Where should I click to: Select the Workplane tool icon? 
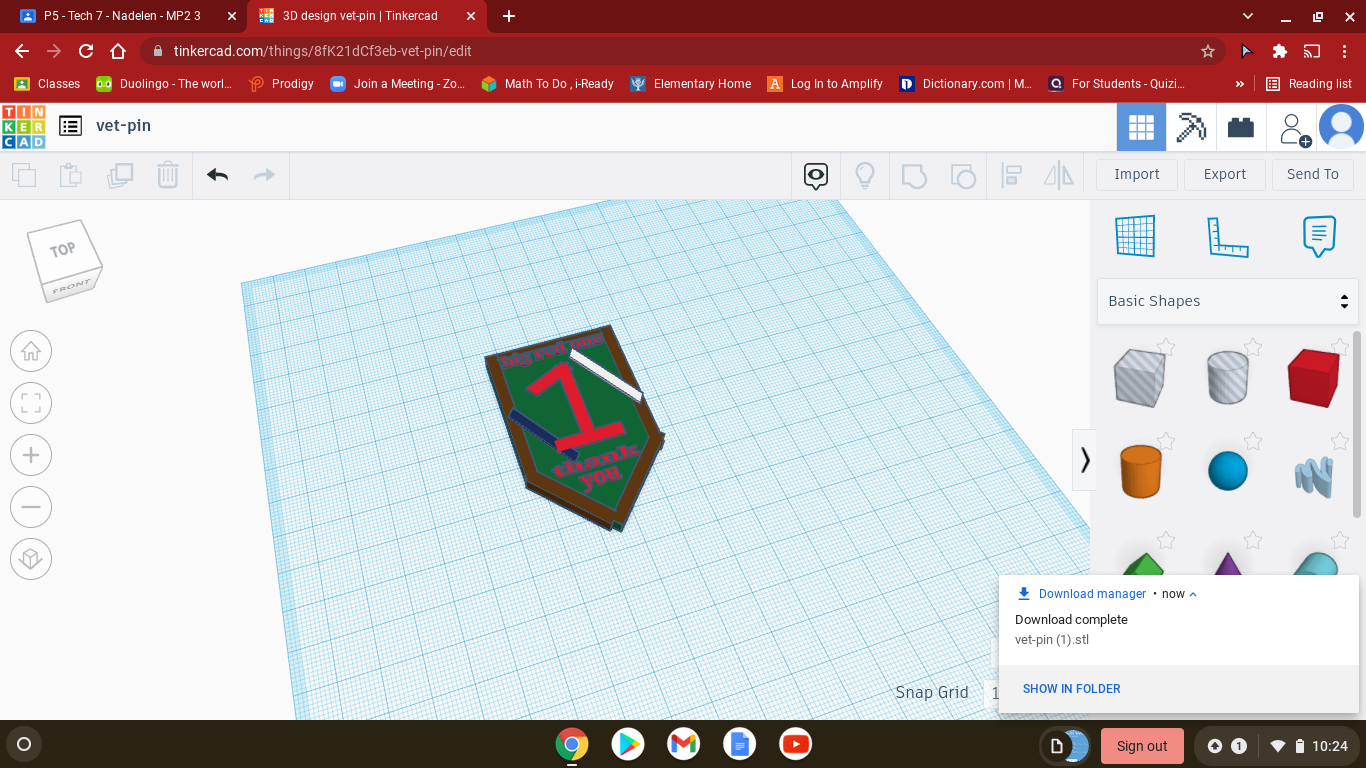(1135, 236)
